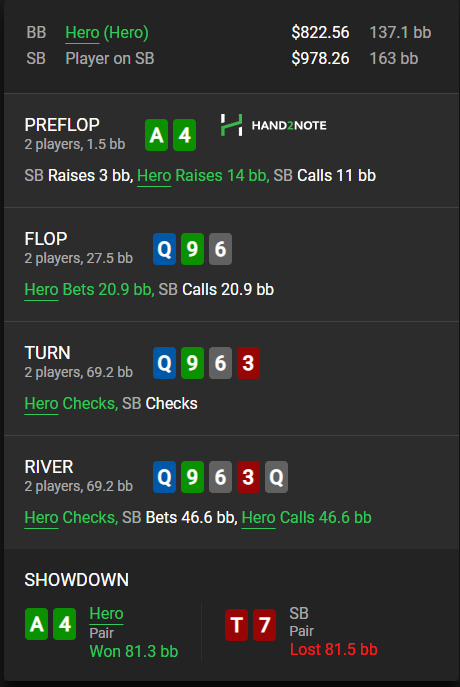
Task: Click the Lost 81.5 bb result
Action: tap(334, 649)
